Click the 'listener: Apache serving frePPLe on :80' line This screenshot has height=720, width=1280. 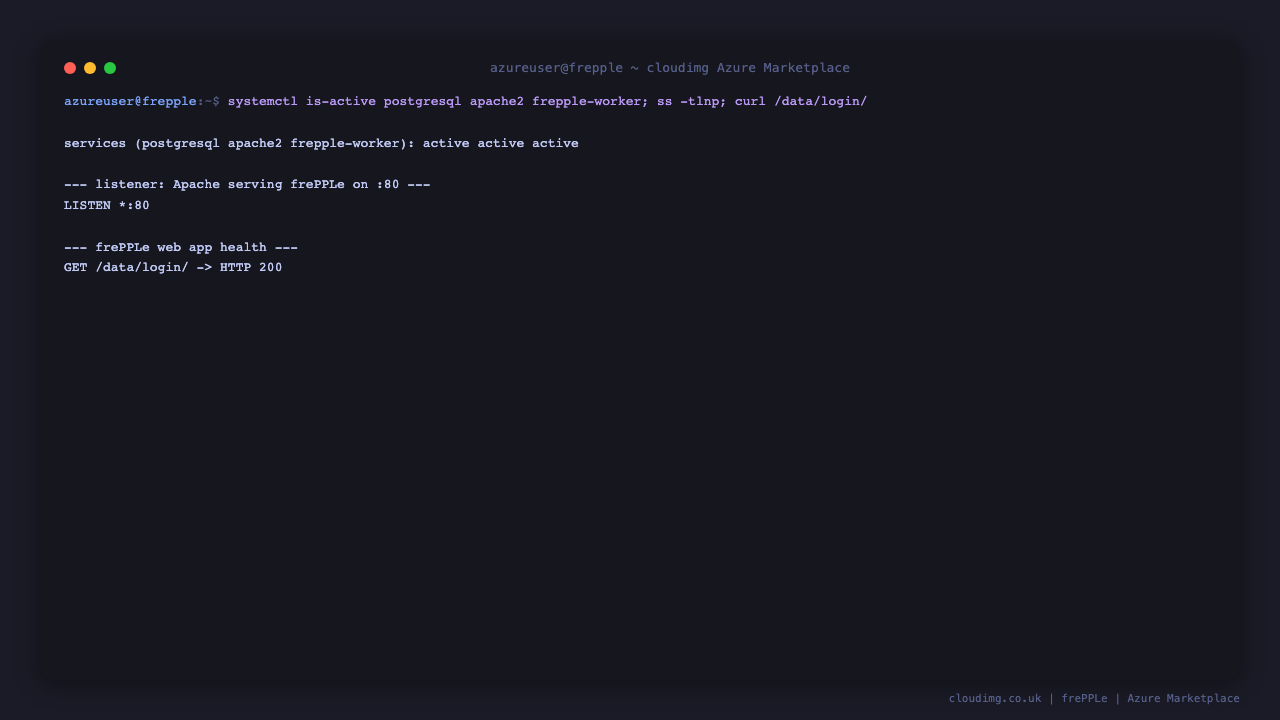point(247,185)
